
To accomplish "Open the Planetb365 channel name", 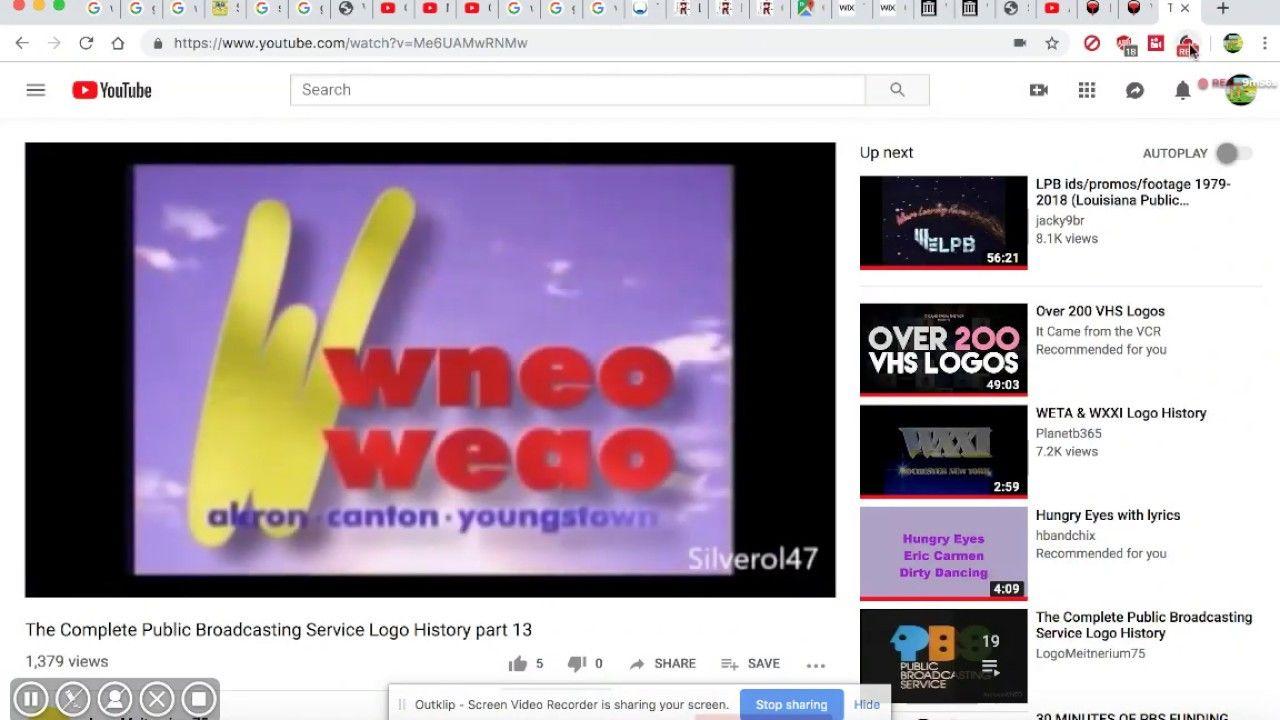I will (x=1068, y=434).
